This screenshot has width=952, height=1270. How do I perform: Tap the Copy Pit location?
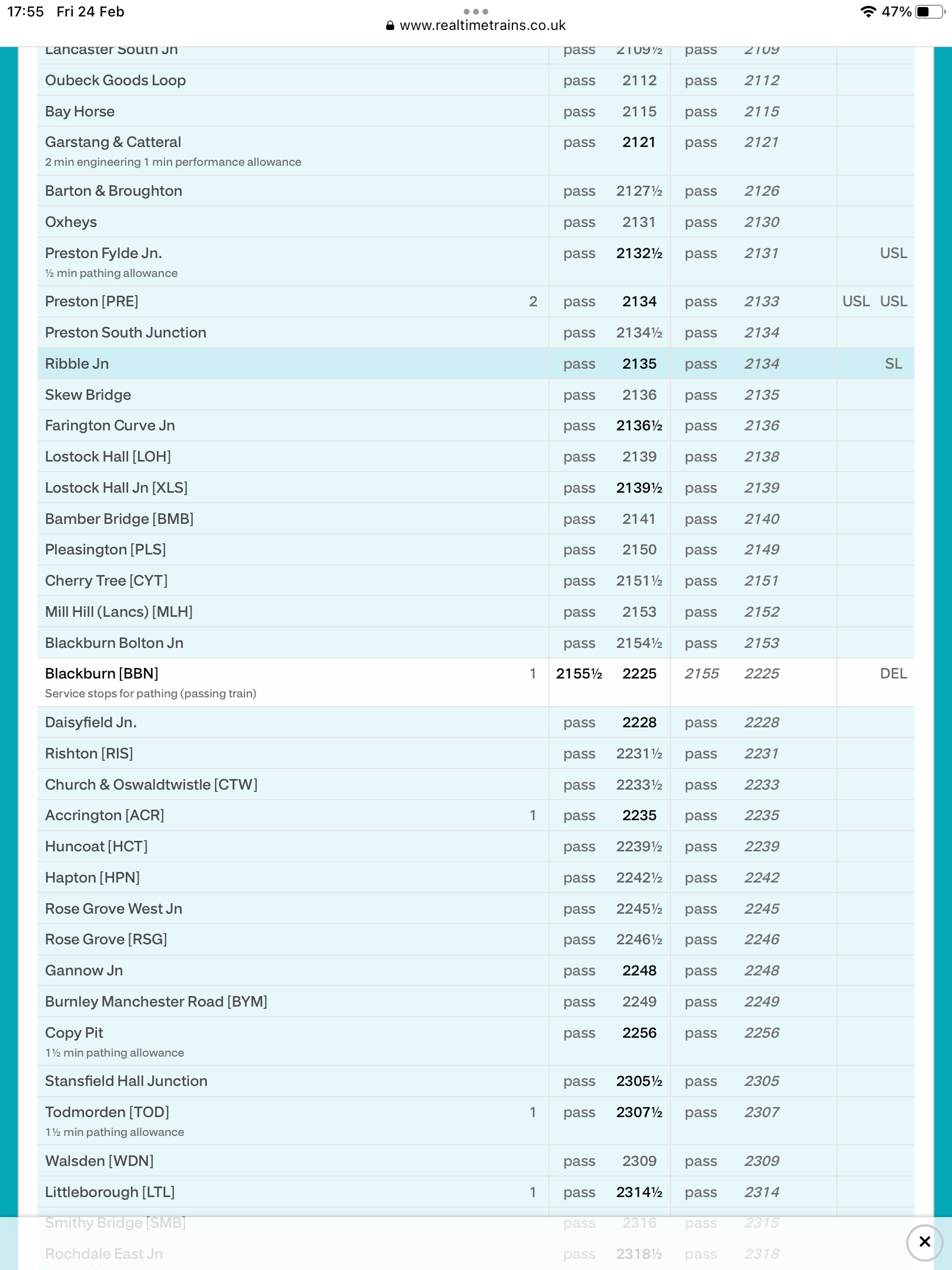[74, 1033]
